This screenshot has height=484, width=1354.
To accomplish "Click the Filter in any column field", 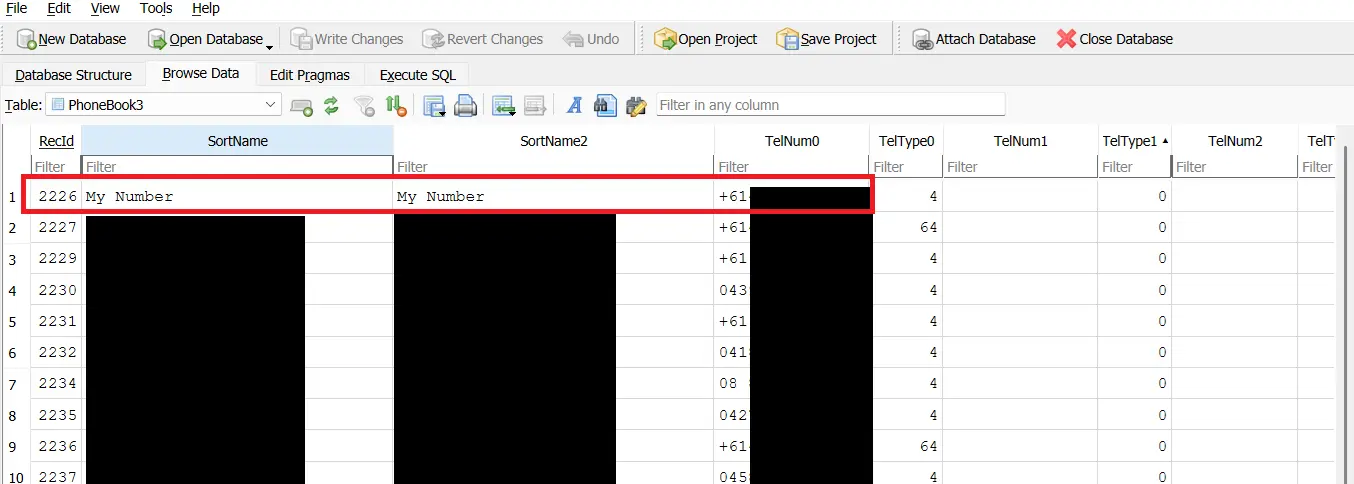I will tap(830, 104).
